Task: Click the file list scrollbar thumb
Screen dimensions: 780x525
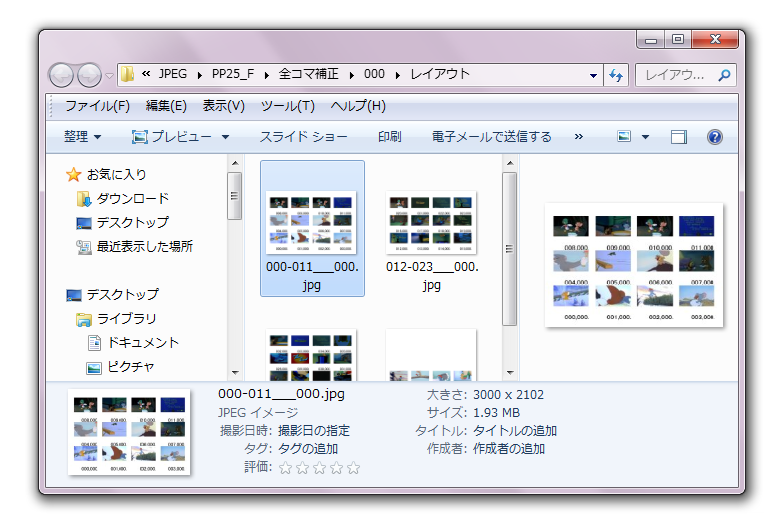Action: (x=509, y=249)
